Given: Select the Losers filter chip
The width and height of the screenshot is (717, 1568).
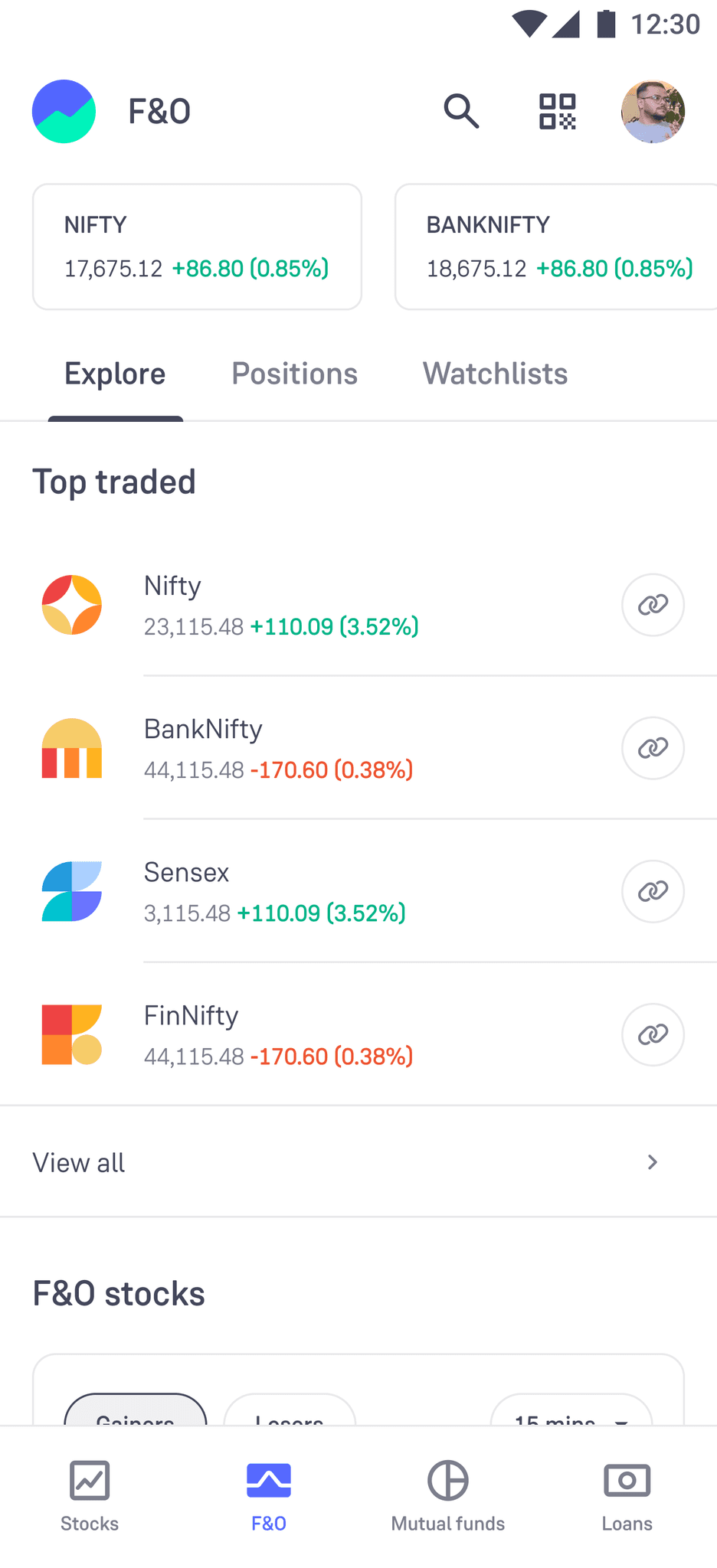Looking at the screenshot, I should (290, 1412).
